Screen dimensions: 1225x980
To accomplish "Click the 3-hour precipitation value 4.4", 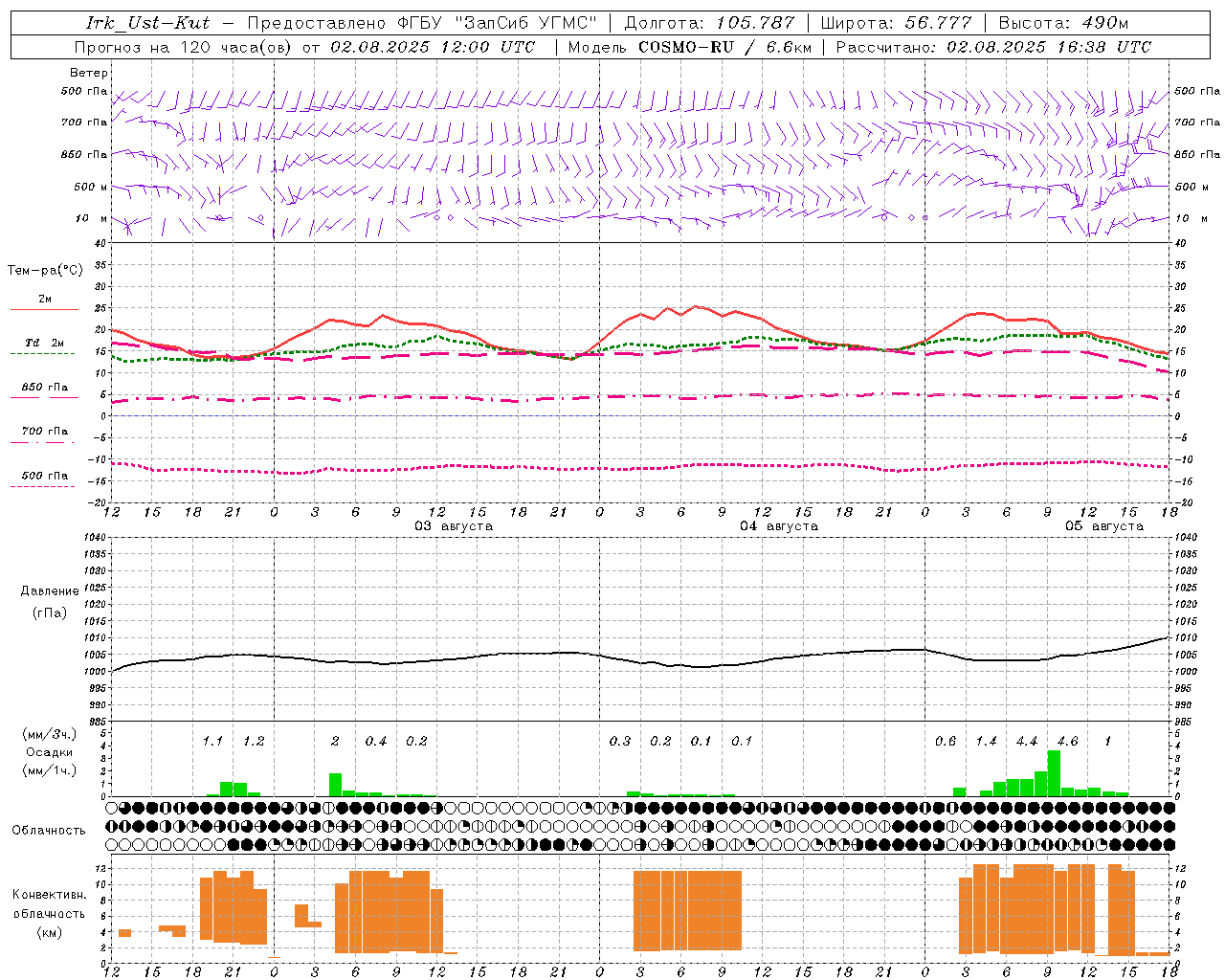I will point(1027,741).
